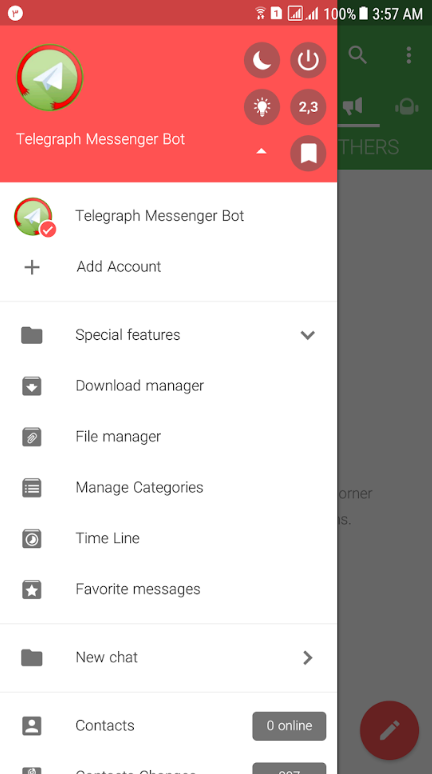Screen dimensions: 432x774
Task: Tap the Contacts person icon
Action: pyautogui.click(x=32, y=726)
